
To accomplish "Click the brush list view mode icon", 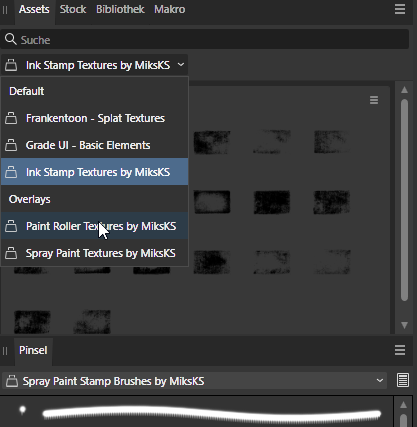I will [x=403, y=380].
